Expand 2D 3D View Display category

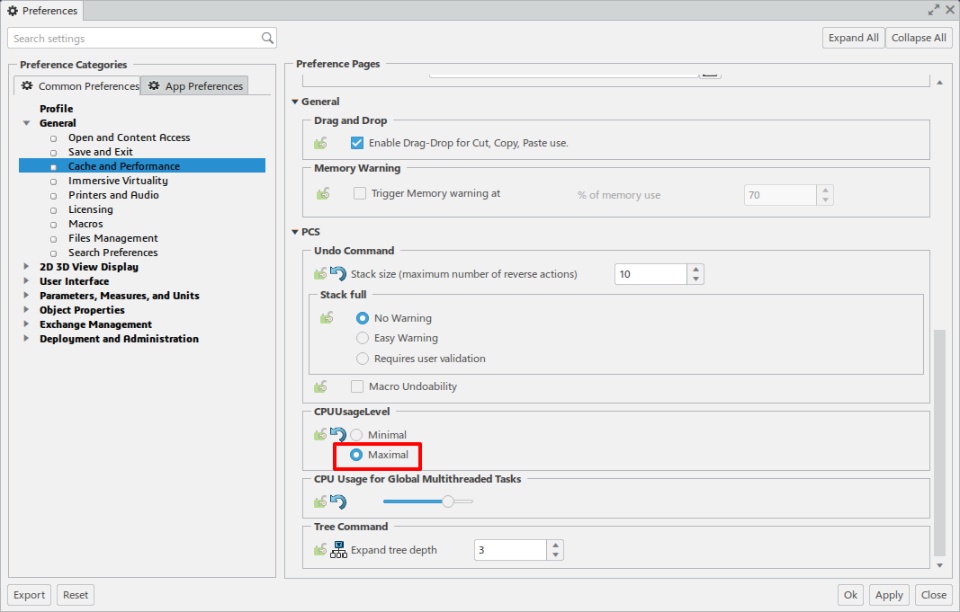[26, 266]
